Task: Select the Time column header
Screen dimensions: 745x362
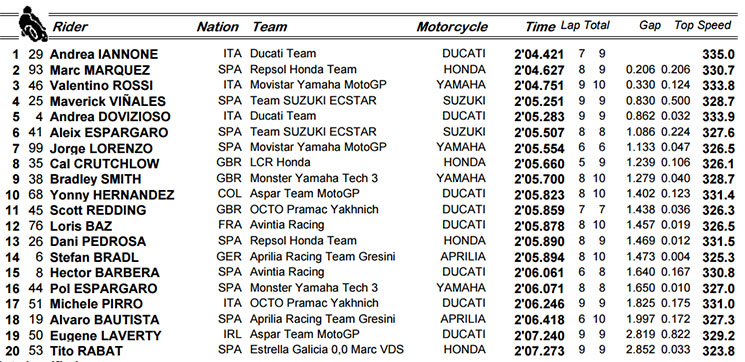Action: pos(540,27)
